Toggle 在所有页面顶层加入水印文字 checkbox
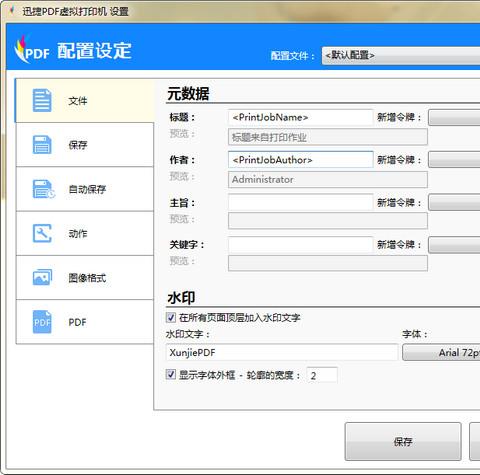The width and height of the screenshot is (480, 475). 171,317
